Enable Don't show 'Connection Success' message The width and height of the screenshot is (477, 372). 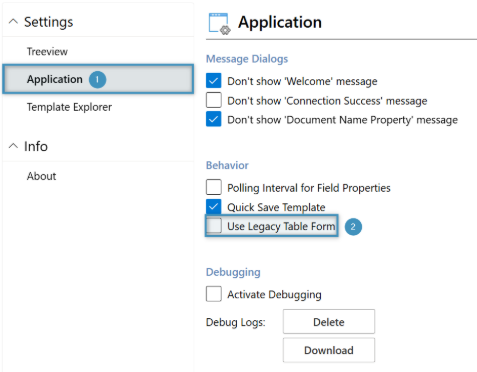[x=213, y=100]
